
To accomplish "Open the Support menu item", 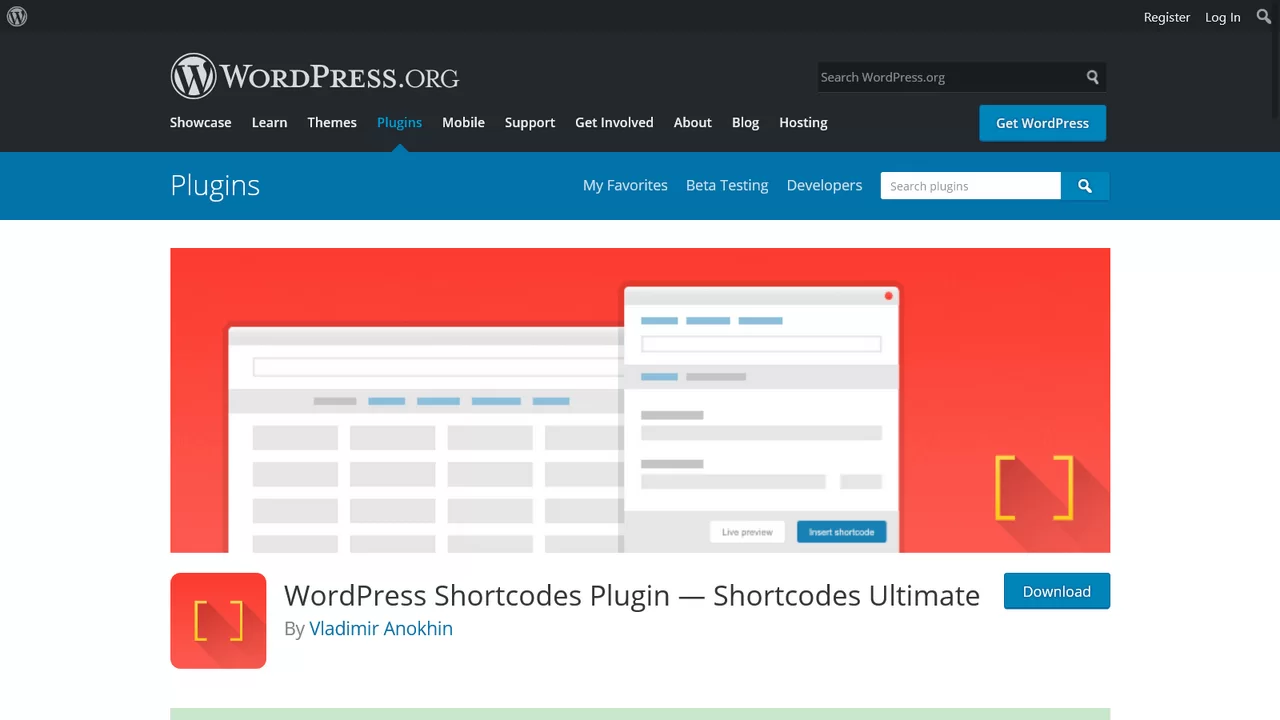I will click(x=529, y=122).
